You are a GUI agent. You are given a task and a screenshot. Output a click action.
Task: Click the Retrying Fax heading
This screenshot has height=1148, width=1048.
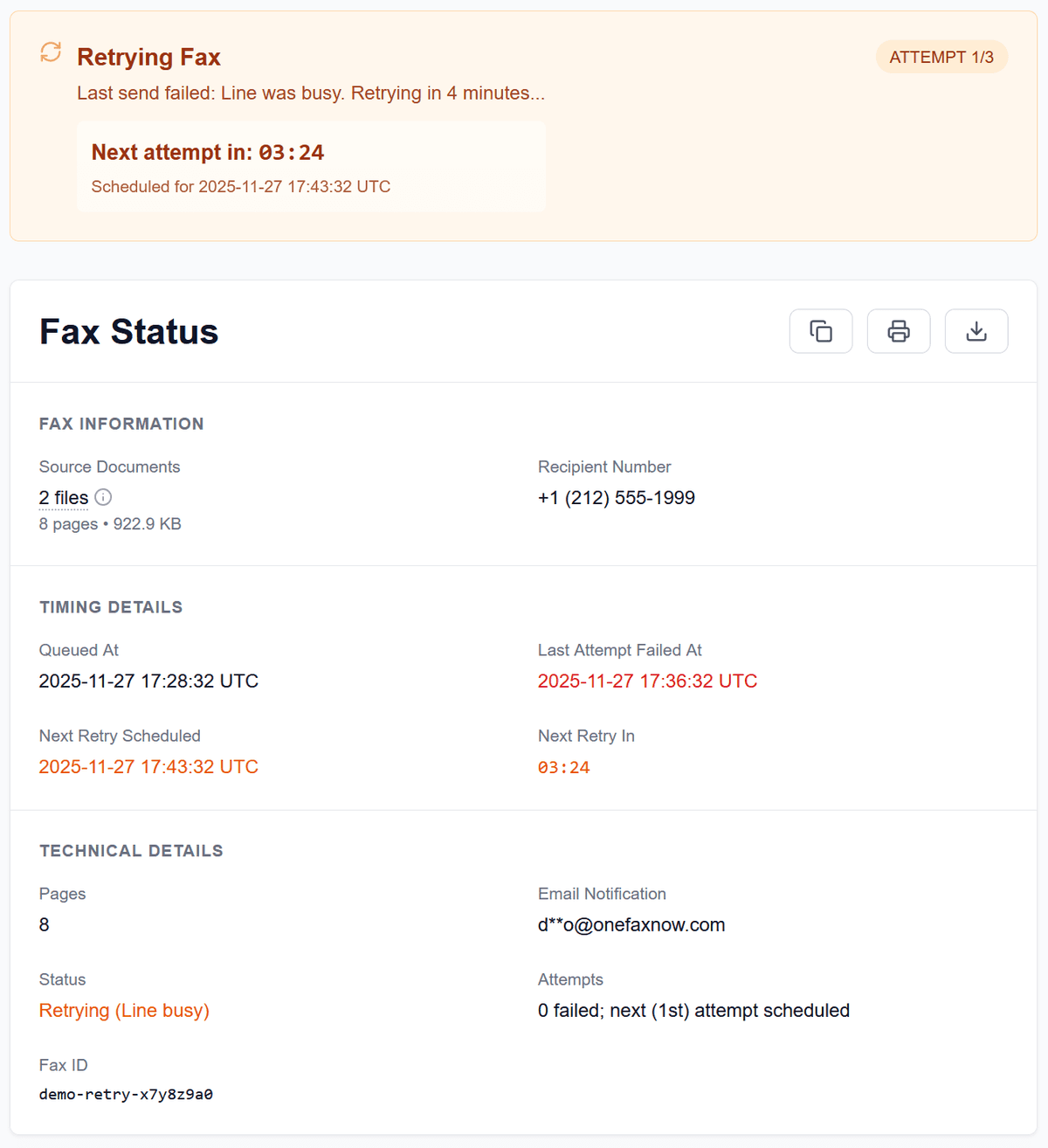tap(148, 56)
